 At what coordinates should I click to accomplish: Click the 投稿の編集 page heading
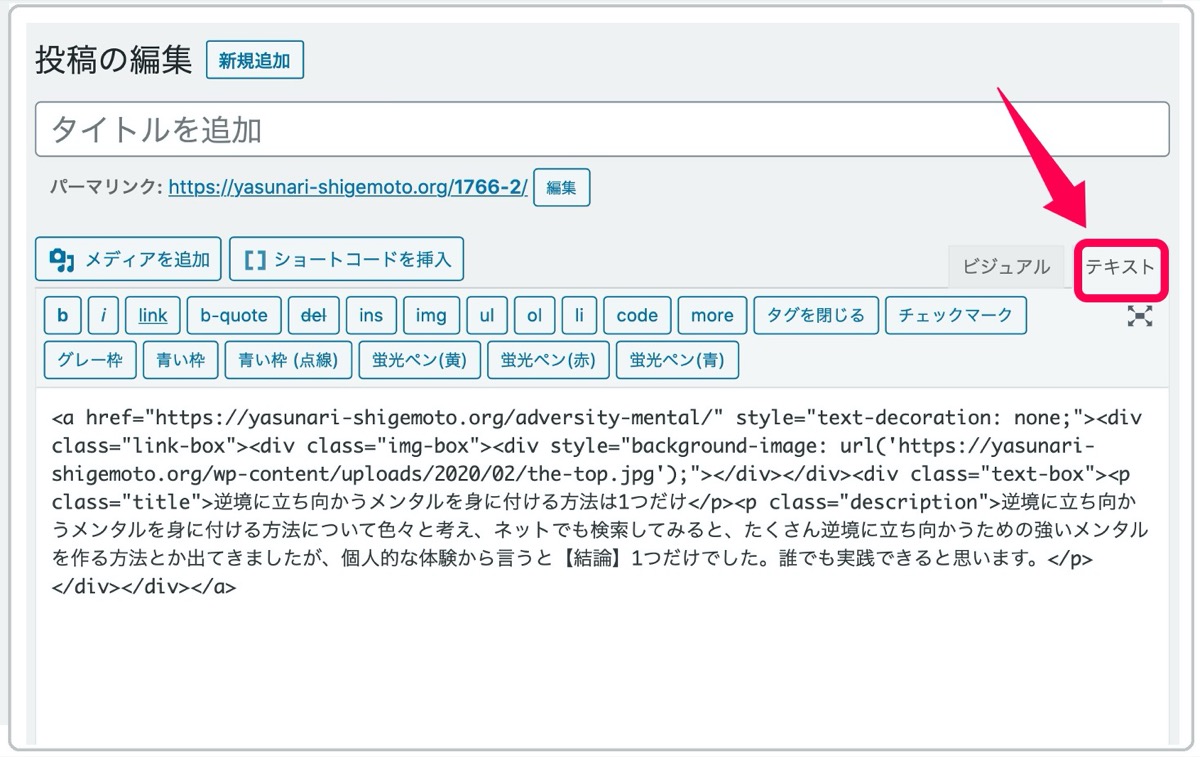pyautogui.click(x=113, y=60)
